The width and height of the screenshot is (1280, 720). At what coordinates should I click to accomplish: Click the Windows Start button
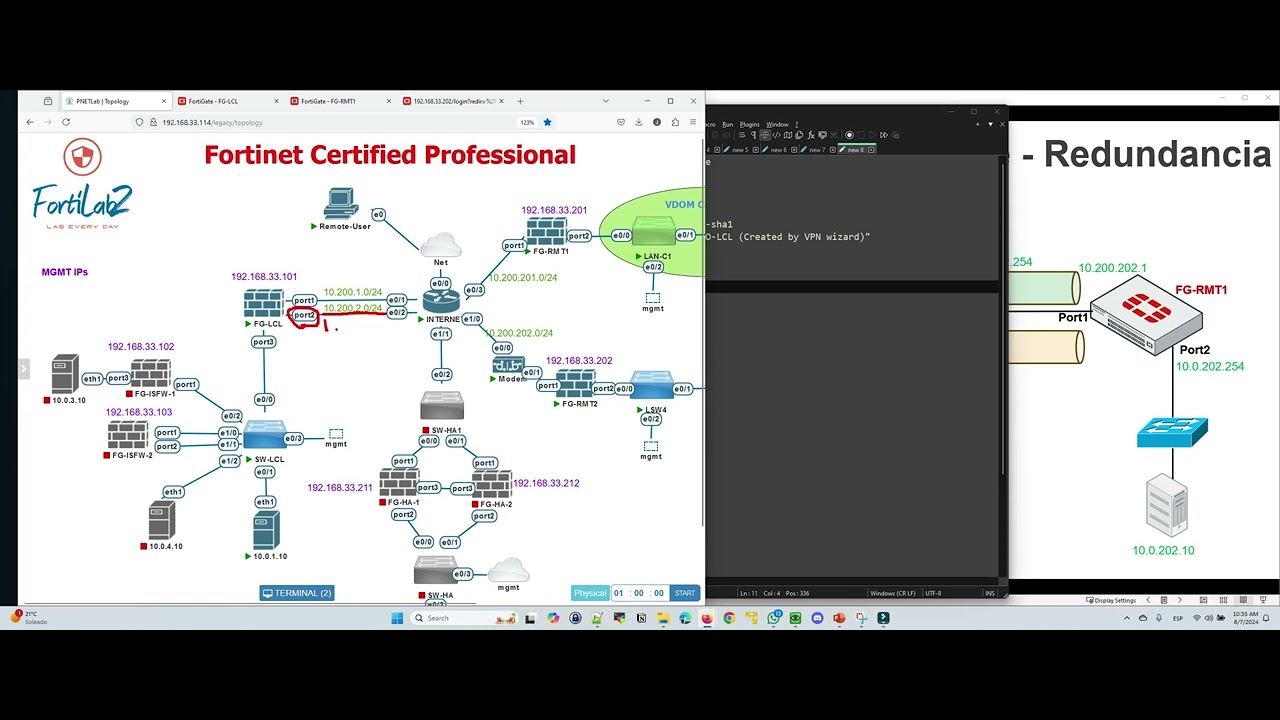pos(397,618)
